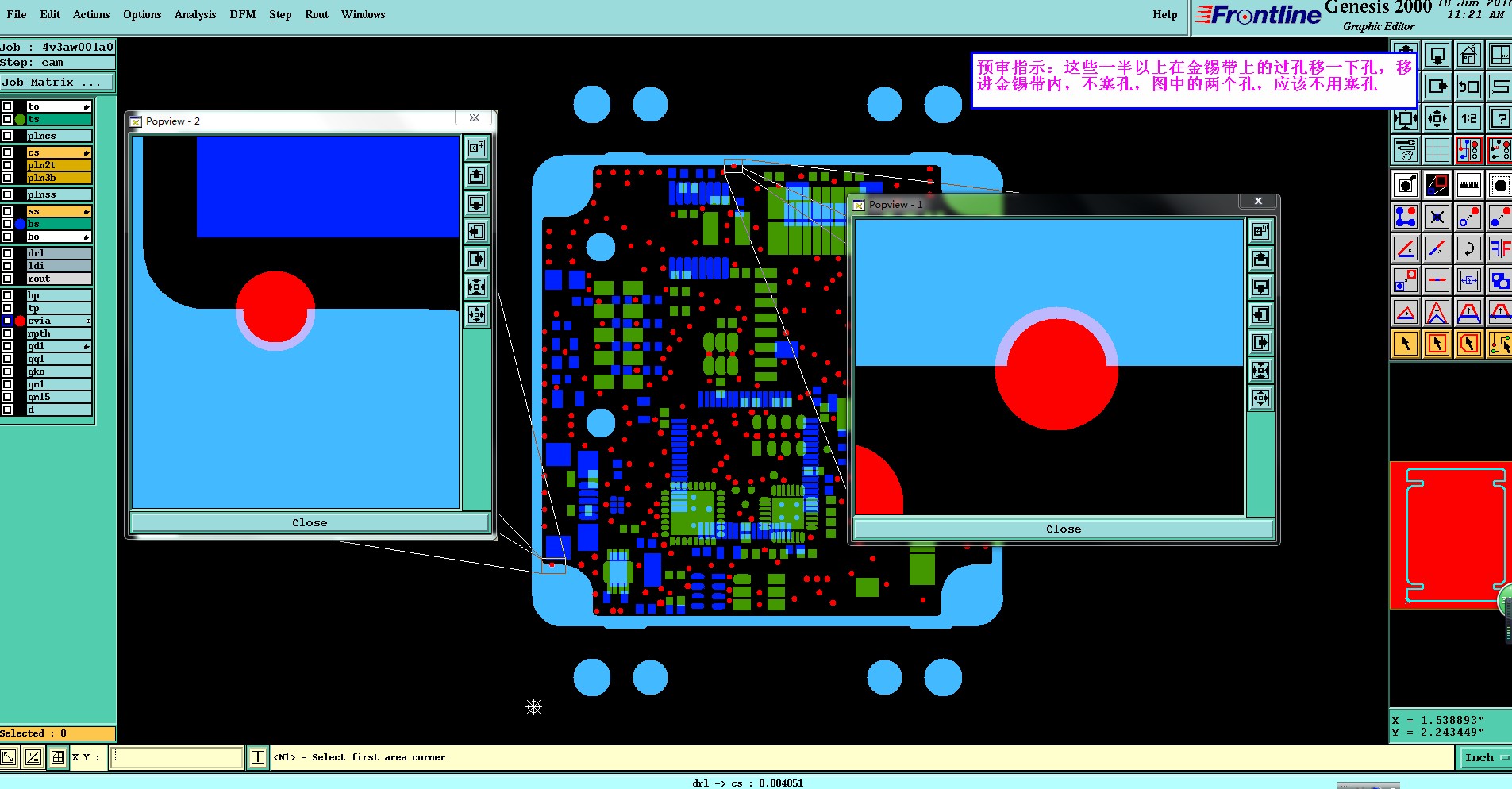
Task: Click the question-mark help area icon
Action: [x=1499, y=118]
